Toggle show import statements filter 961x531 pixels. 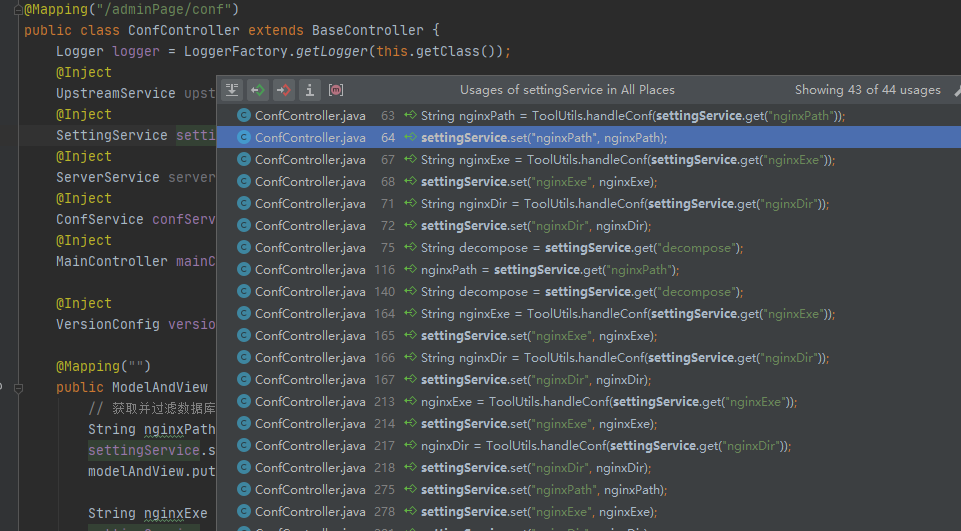pyautogui.click(x=310, y=90)
